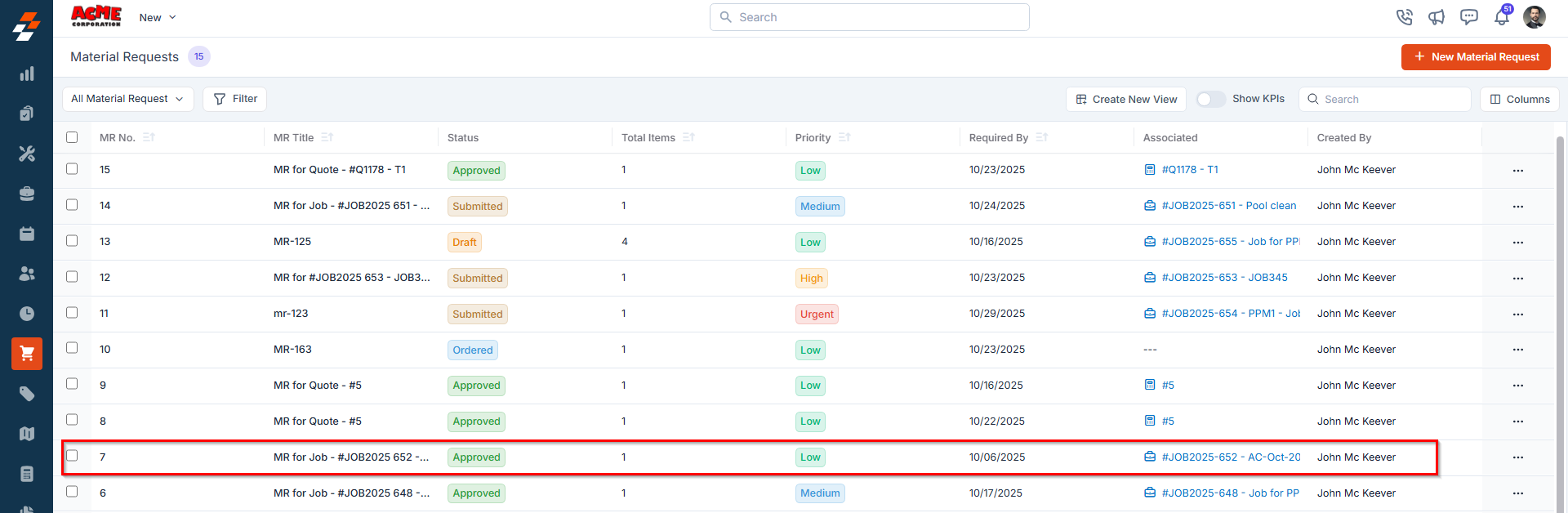This screenshot has width=1568, height=513.
Task: Open the calendar sidebar icon
Action: [27, 234]
